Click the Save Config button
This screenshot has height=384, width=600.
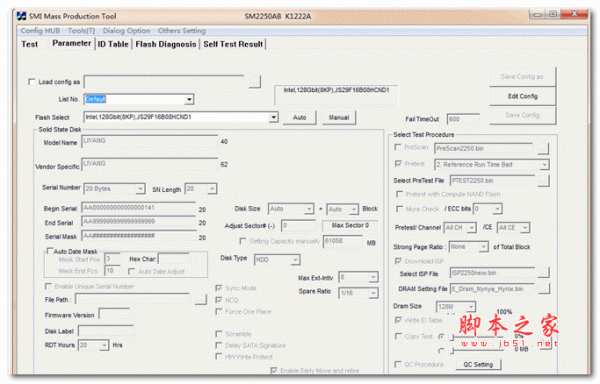[x=523, y=115]
